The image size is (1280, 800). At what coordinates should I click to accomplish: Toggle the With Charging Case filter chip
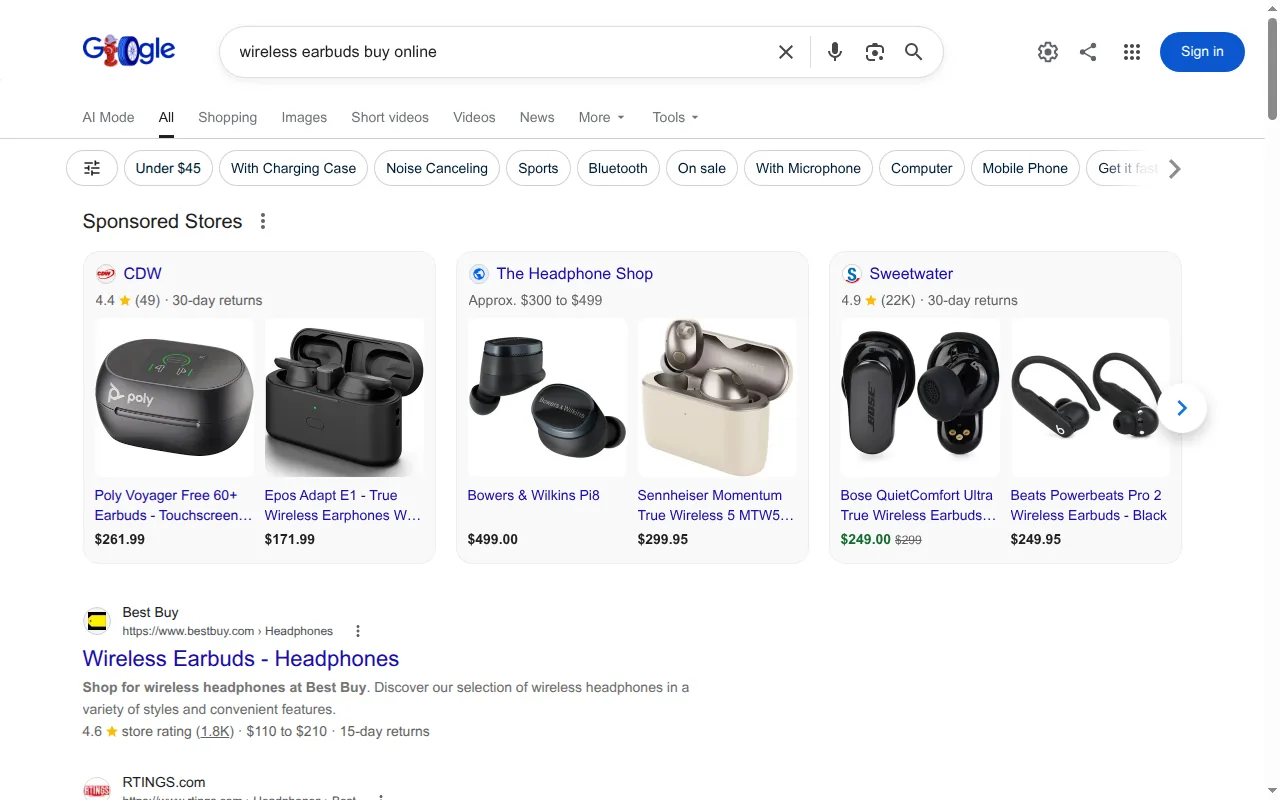[293, 168]
